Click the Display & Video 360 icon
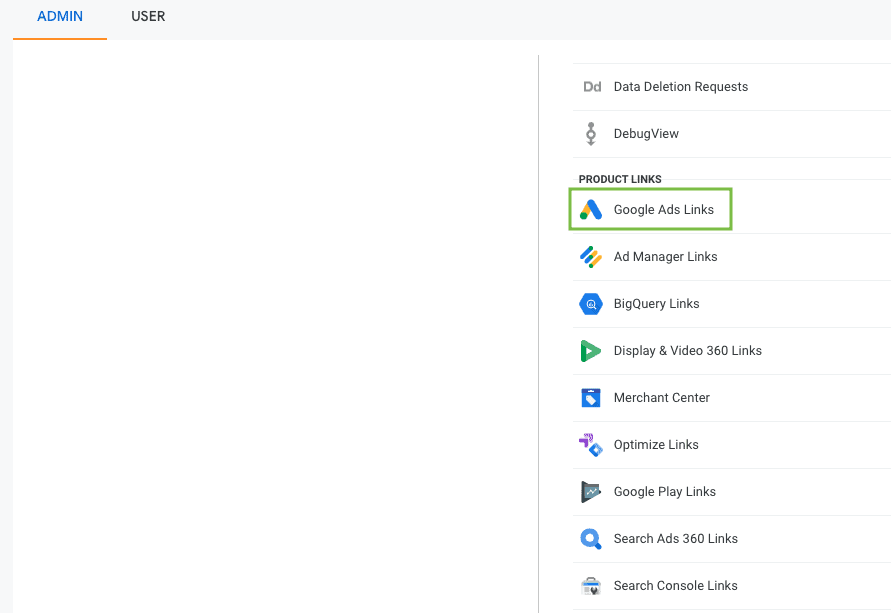The image size is (891, 613). [591, 351]
